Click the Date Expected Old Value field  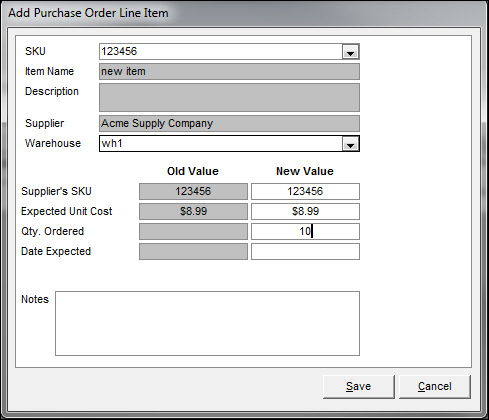coord(193,251)
